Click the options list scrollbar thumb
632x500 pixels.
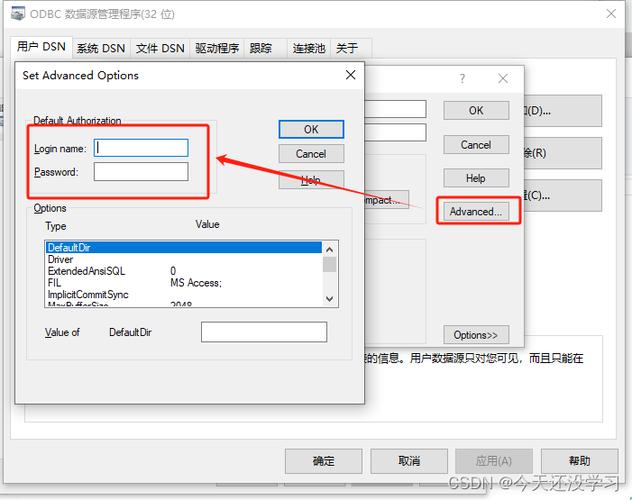[x=329, y=265]
